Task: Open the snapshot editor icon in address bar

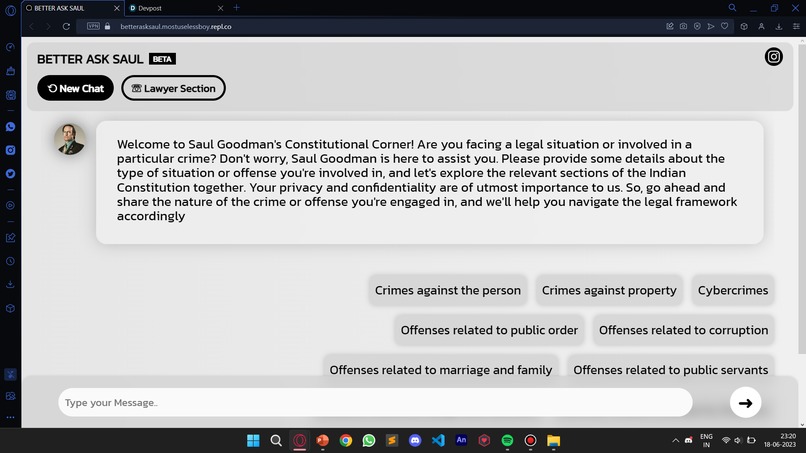Action: point(670,26)
